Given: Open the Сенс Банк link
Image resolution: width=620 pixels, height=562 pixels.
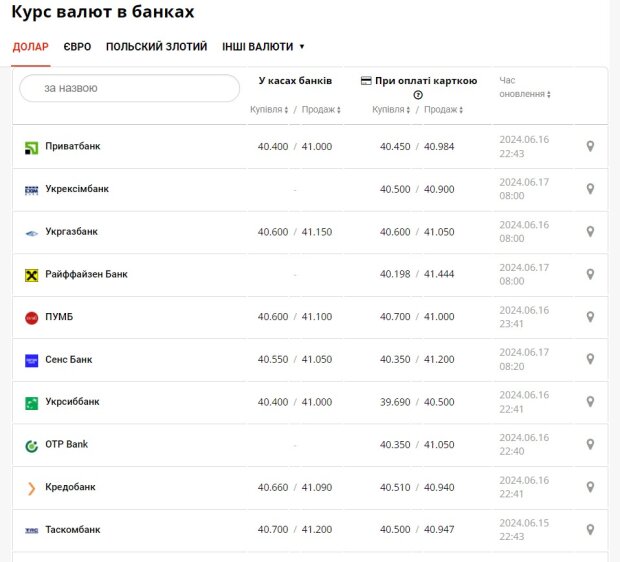Looking at the screenshot, I should click(x=68, y=359).
